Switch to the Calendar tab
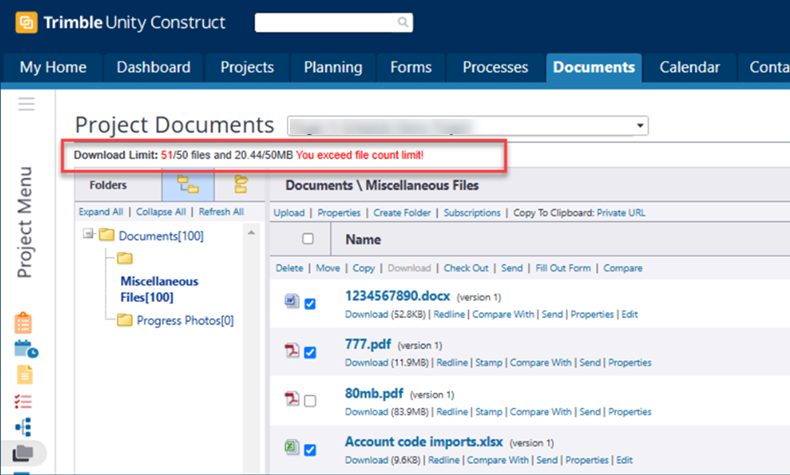The height and width of the screenshot is (475, 790). (x=689, y=67)
